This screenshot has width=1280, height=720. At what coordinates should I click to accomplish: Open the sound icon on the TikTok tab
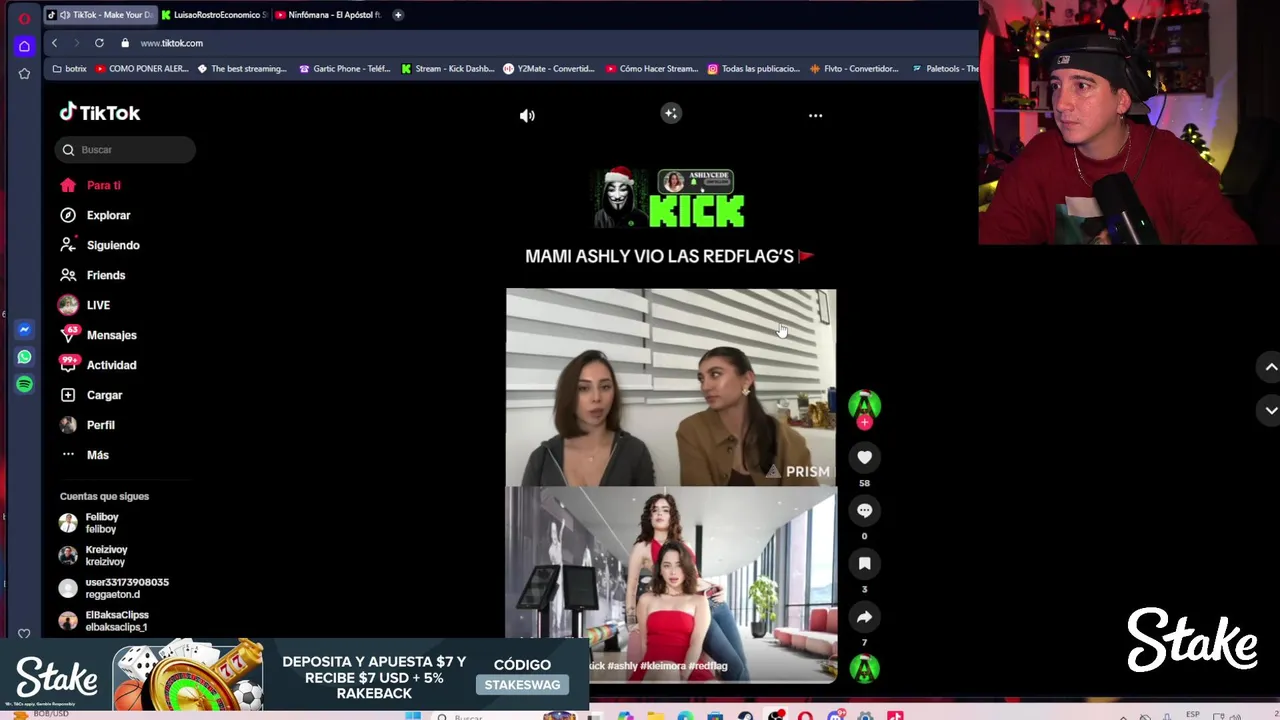pos(65,15)
